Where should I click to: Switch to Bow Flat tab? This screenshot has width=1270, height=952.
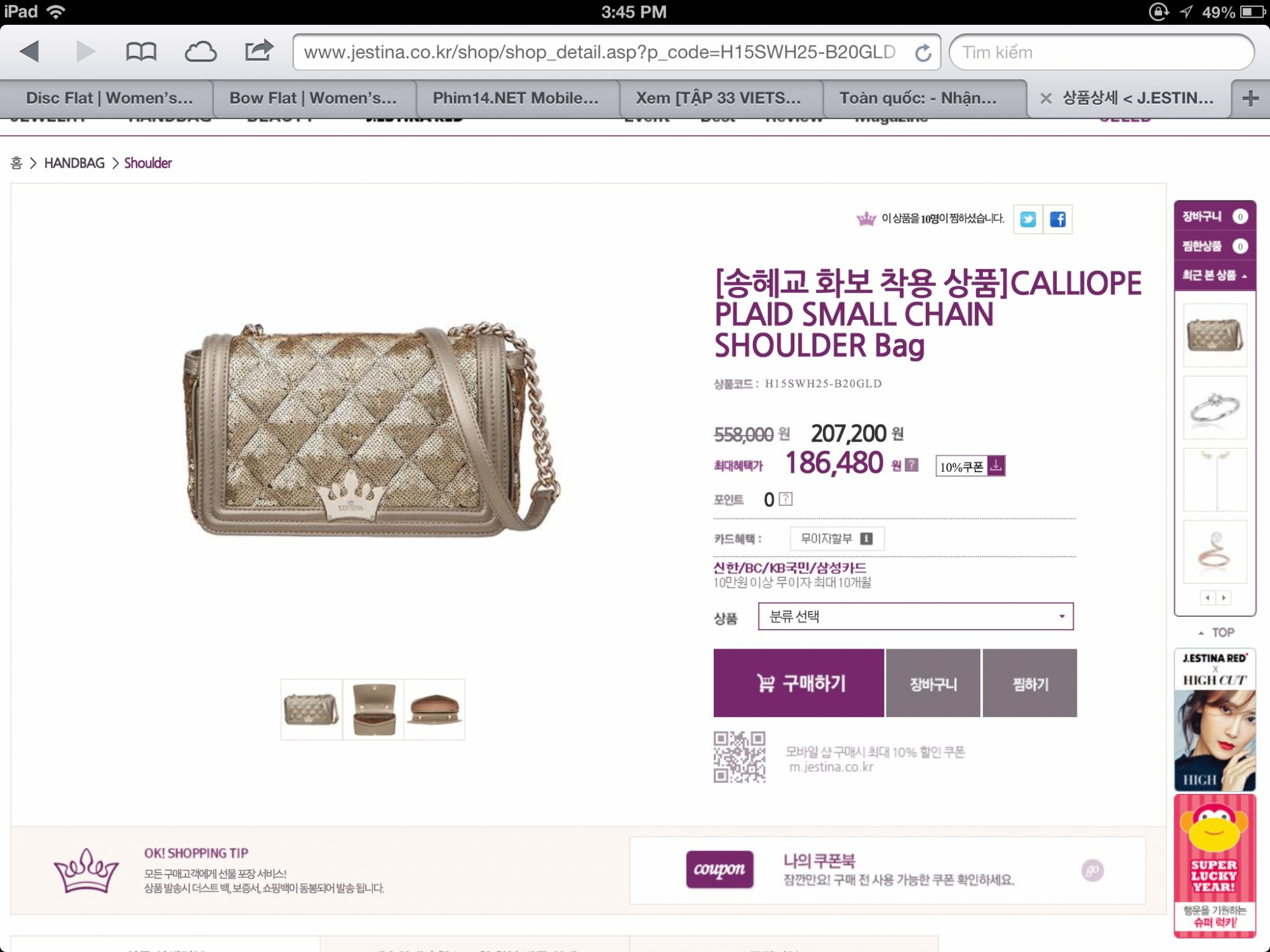coord(314,98)
